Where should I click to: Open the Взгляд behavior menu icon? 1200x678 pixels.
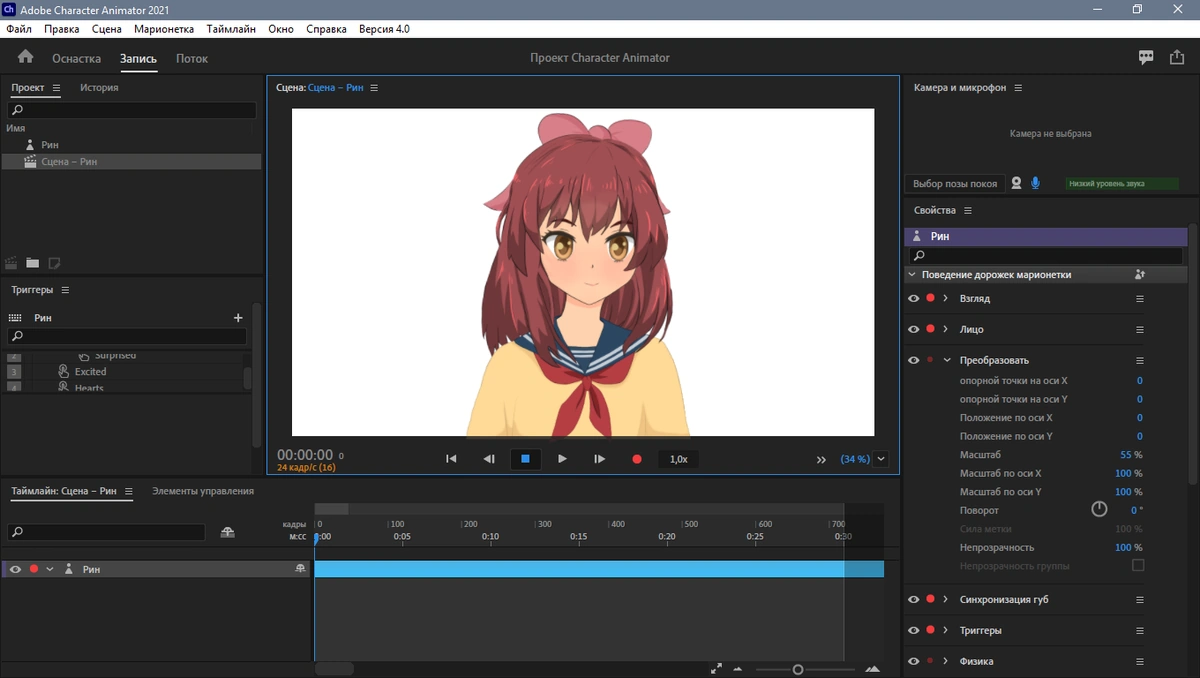1139,299
